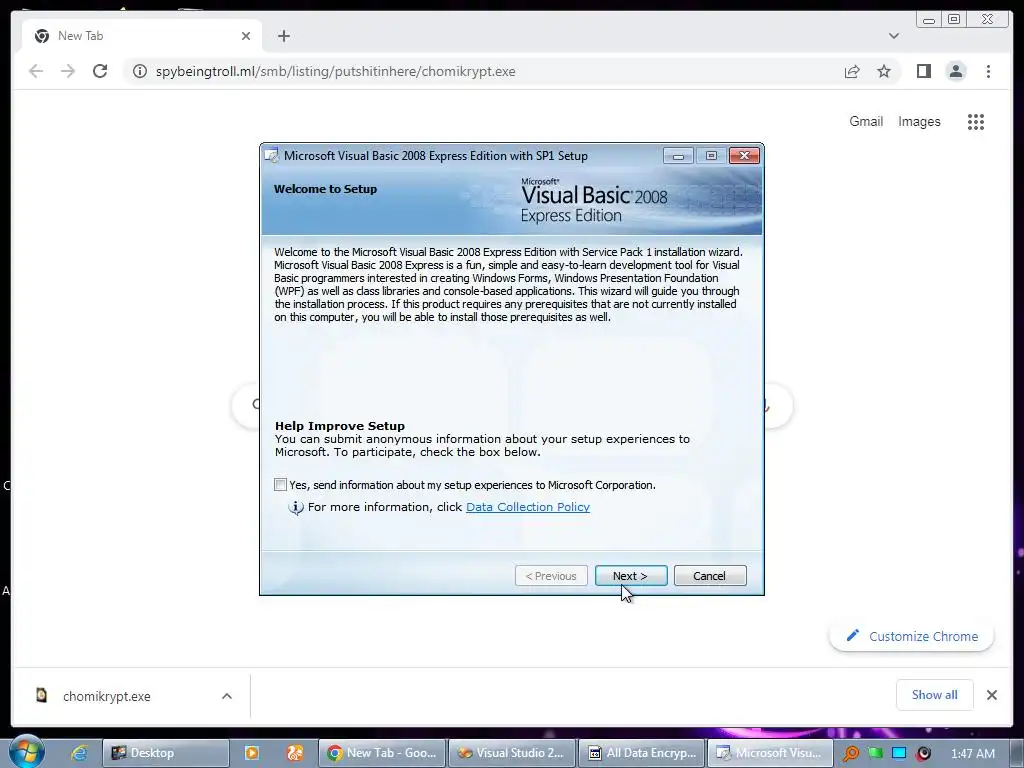The image size is (1024, 768).
Task: Open the media player taskbar icon
Action: (251, 753)
